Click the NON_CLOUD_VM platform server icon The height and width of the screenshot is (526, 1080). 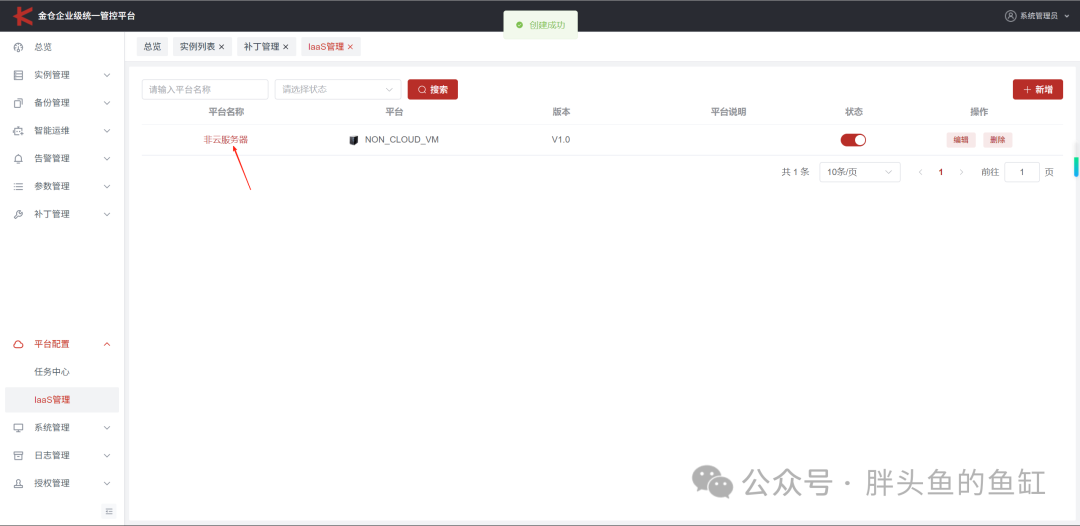point(353,140)
